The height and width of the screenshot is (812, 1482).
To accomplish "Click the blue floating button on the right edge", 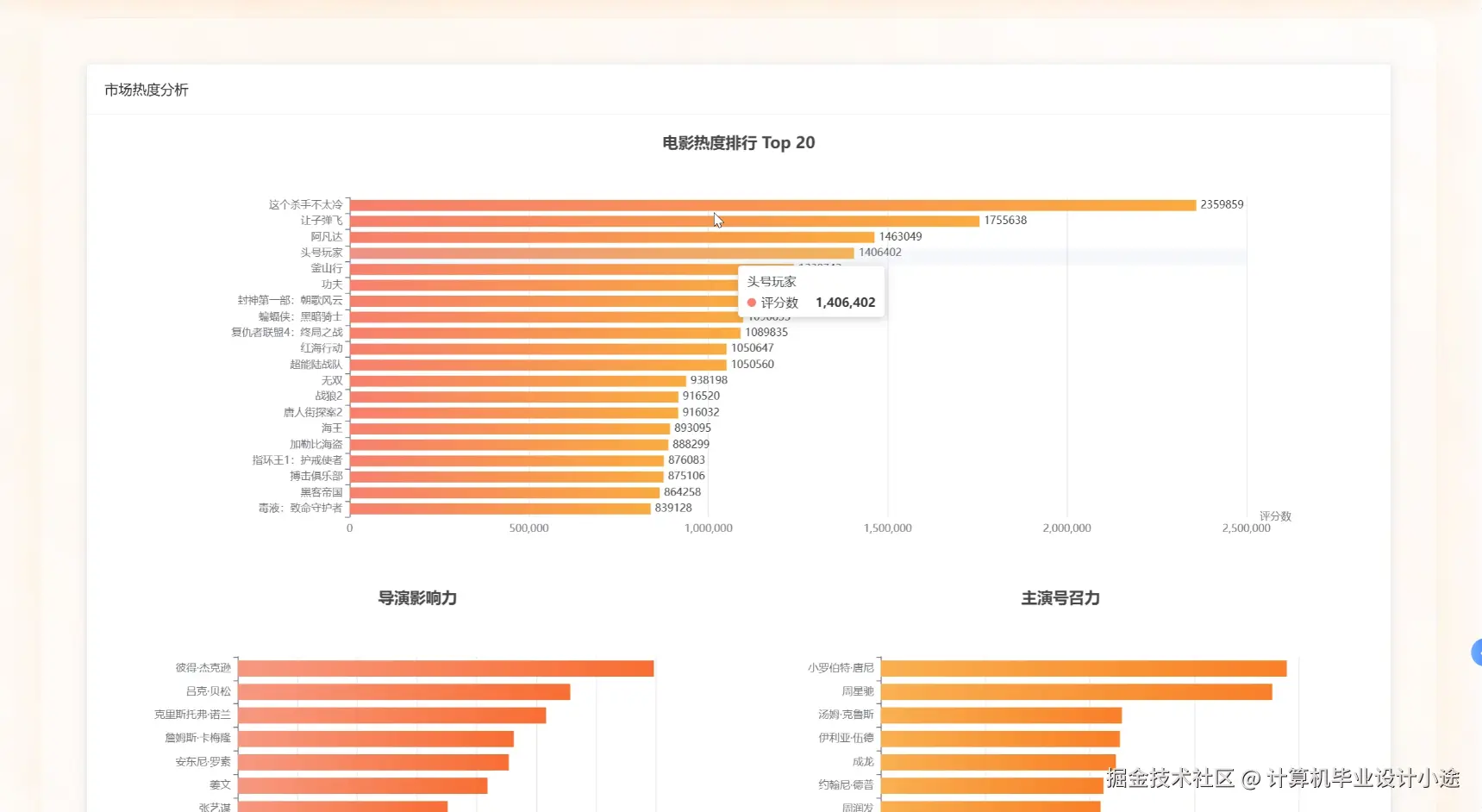I will [x=1476, y=653].
